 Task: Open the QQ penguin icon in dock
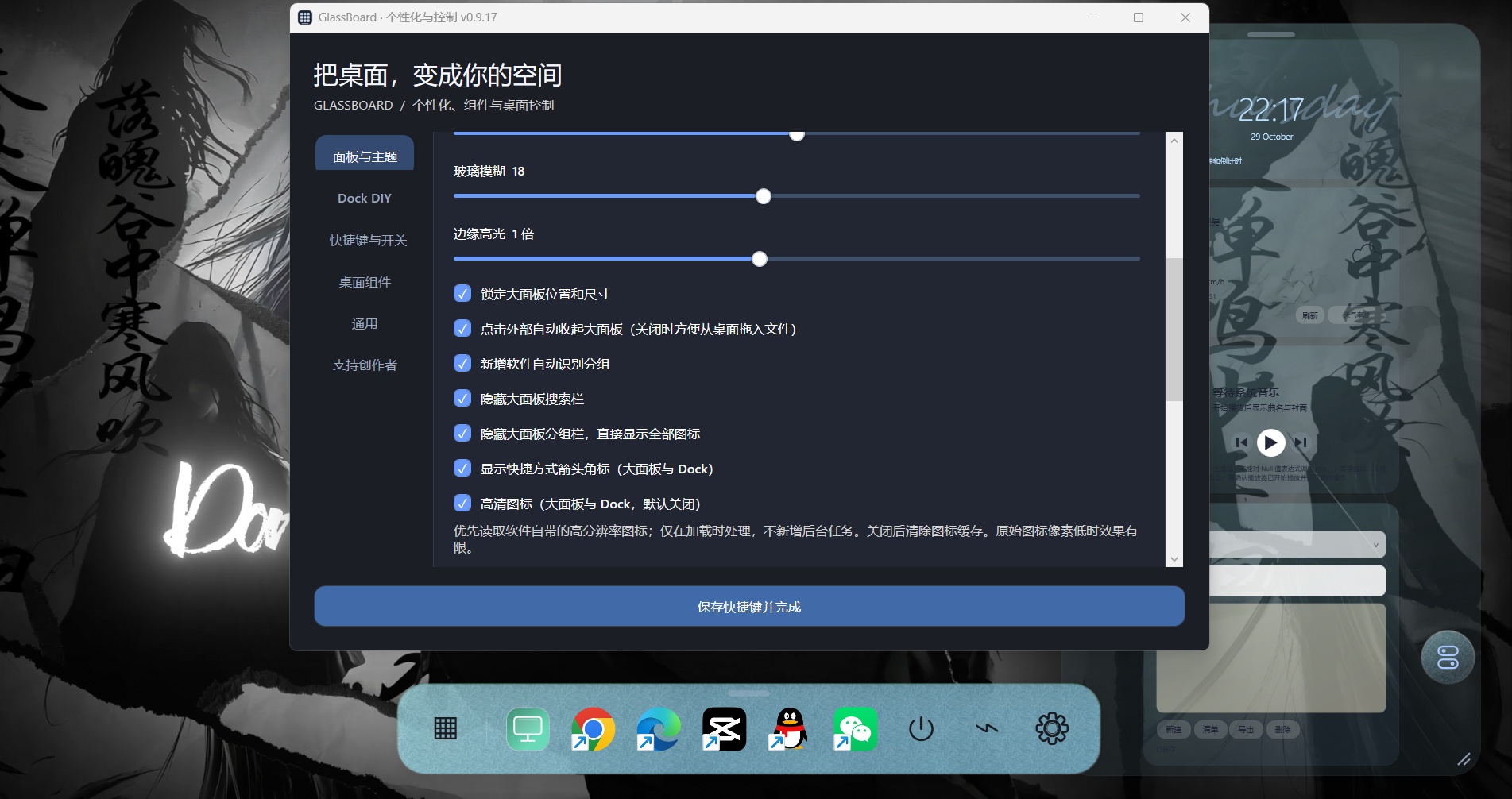coord(789,729)
